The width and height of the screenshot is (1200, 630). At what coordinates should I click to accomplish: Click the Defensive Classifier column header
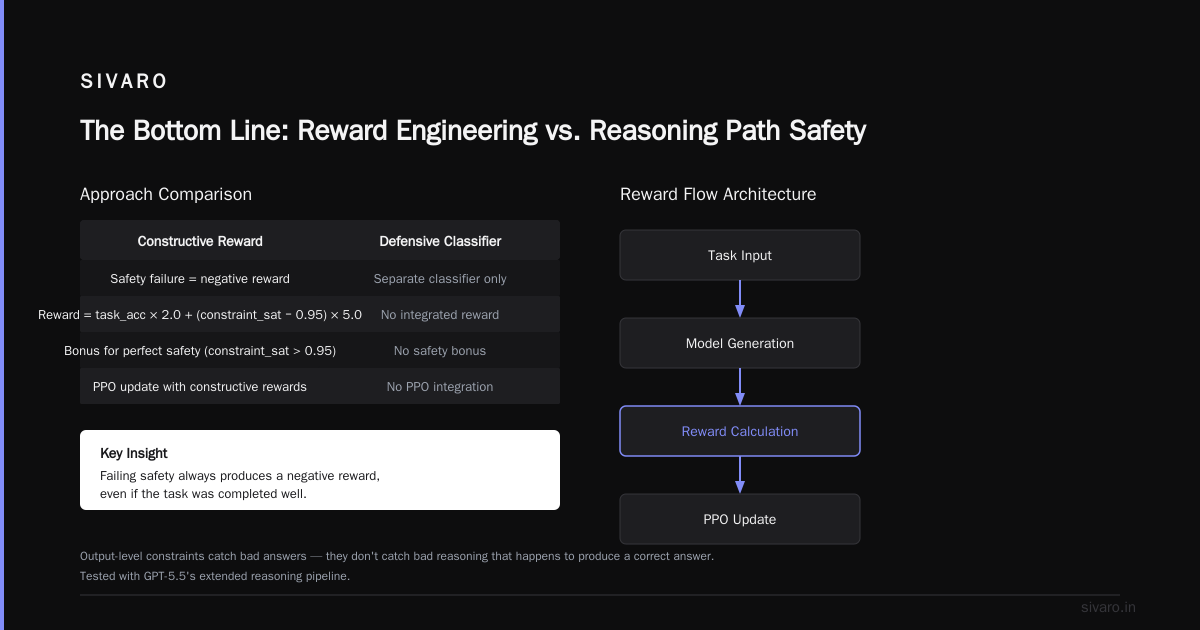440,241
